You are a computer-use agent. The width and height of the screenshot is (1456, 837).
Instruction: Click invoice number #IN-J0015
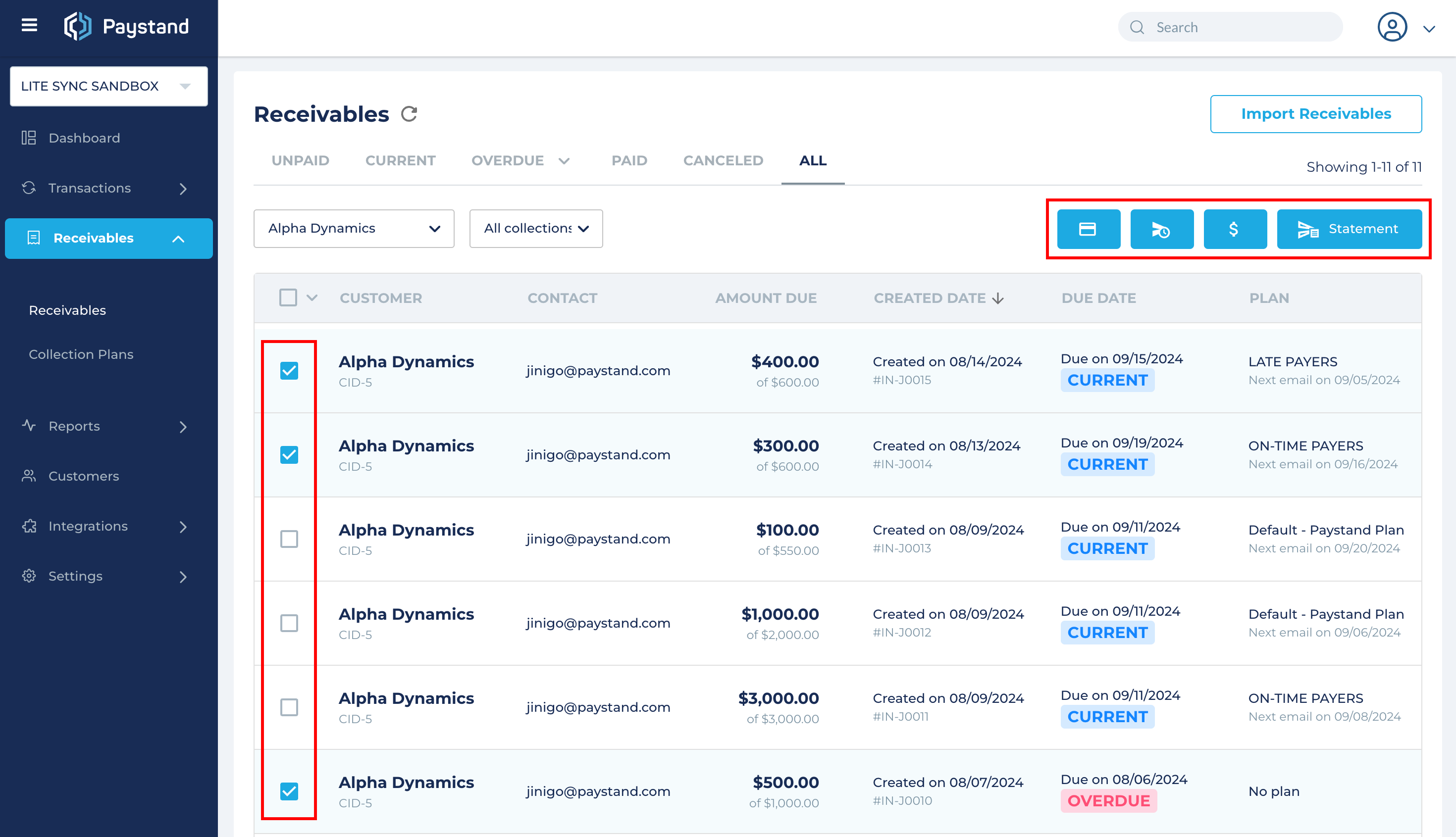(x=902, y=380)
